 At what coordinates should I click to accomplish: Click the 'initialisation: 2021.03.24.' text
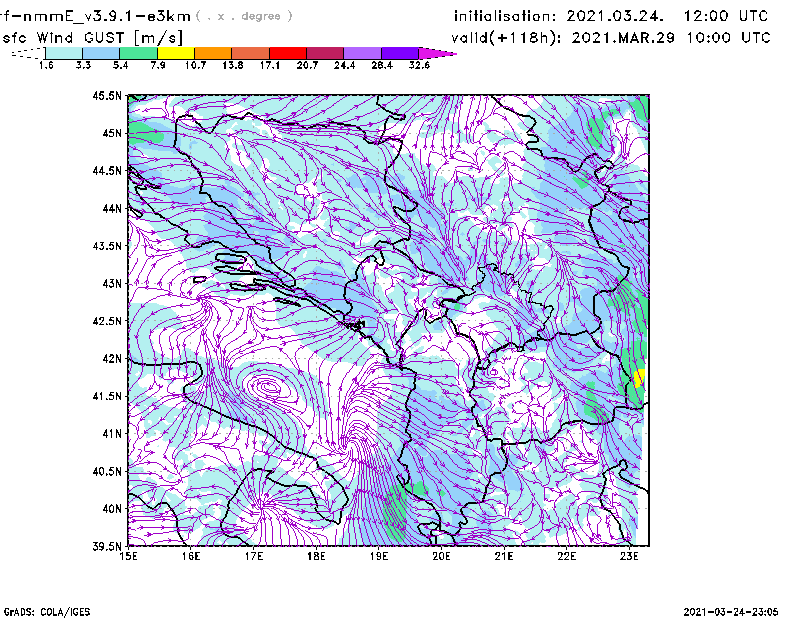pos(559,16)
